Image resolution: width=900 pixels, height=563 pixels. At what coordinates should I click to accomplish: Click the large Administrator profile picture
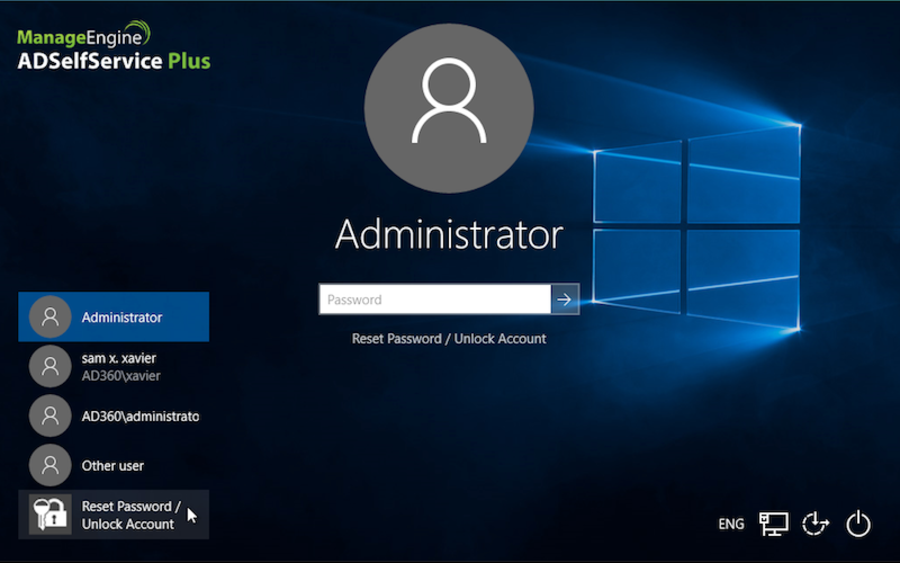click(x=449, y=108)
